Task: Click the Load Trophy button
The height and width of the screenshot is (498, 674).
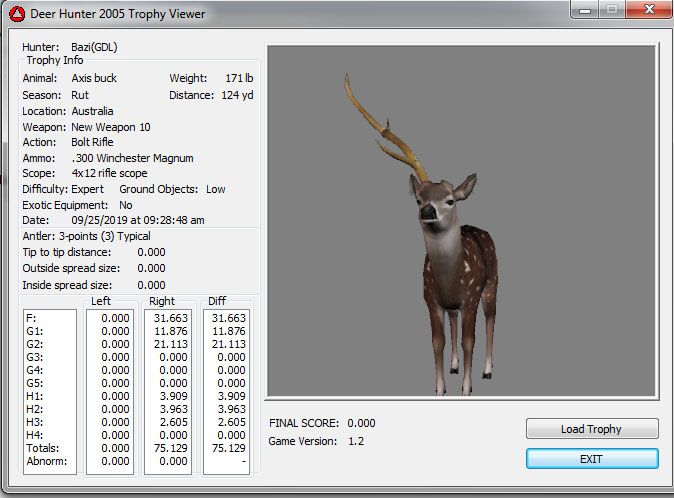Action: coord(592,429)
